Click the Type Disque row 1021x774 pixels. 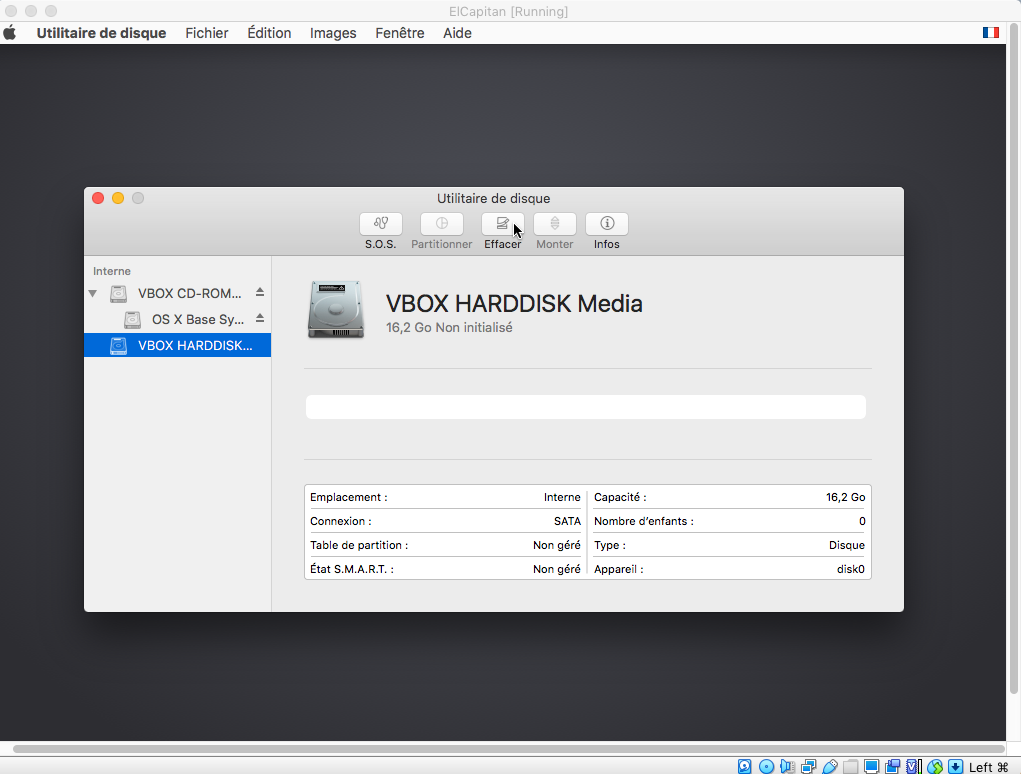click(x=729, y=546)
